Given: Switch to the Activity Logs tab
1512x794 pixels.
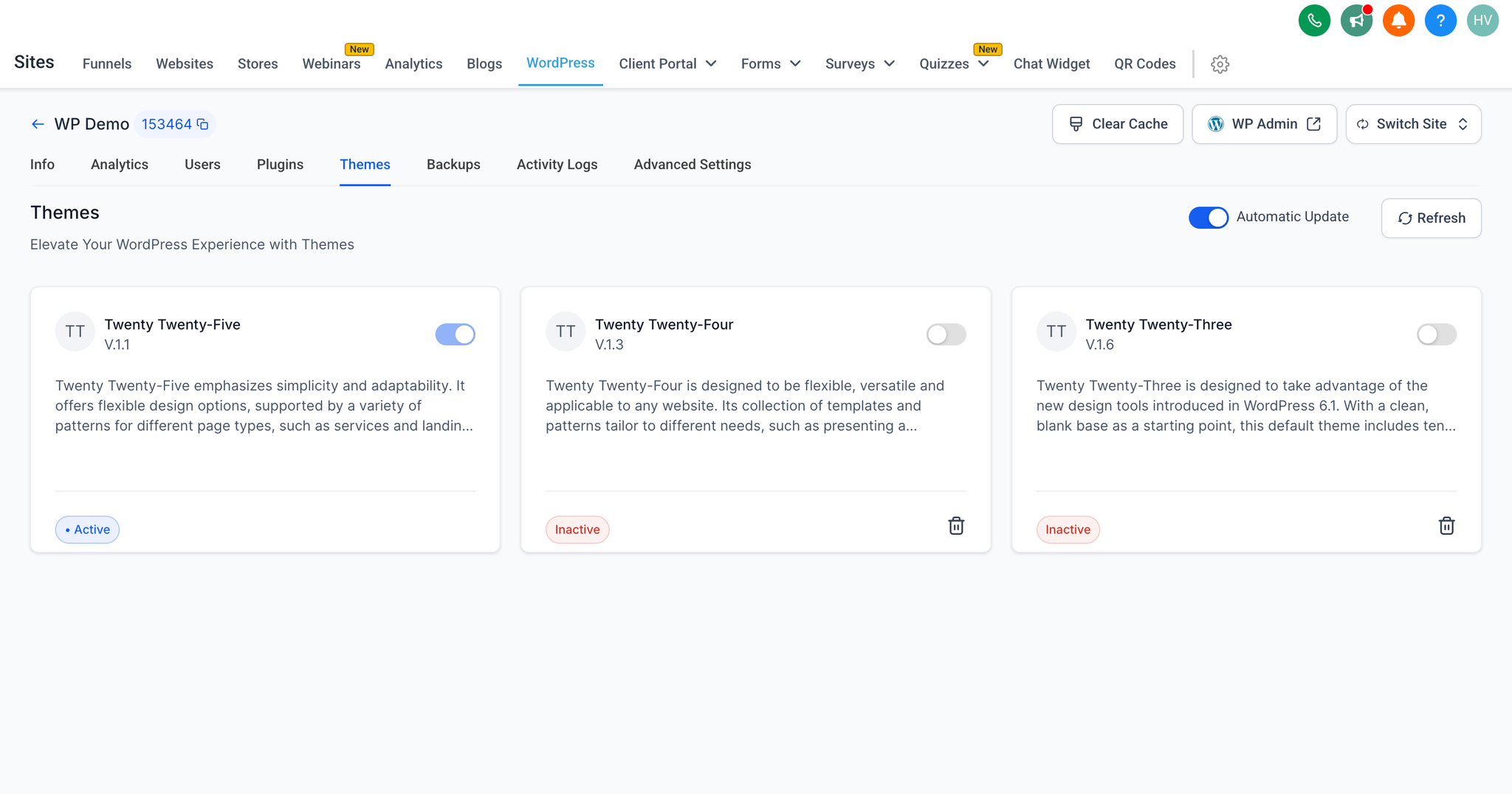Looking at the screenshot, I should (x=557, y=165).
